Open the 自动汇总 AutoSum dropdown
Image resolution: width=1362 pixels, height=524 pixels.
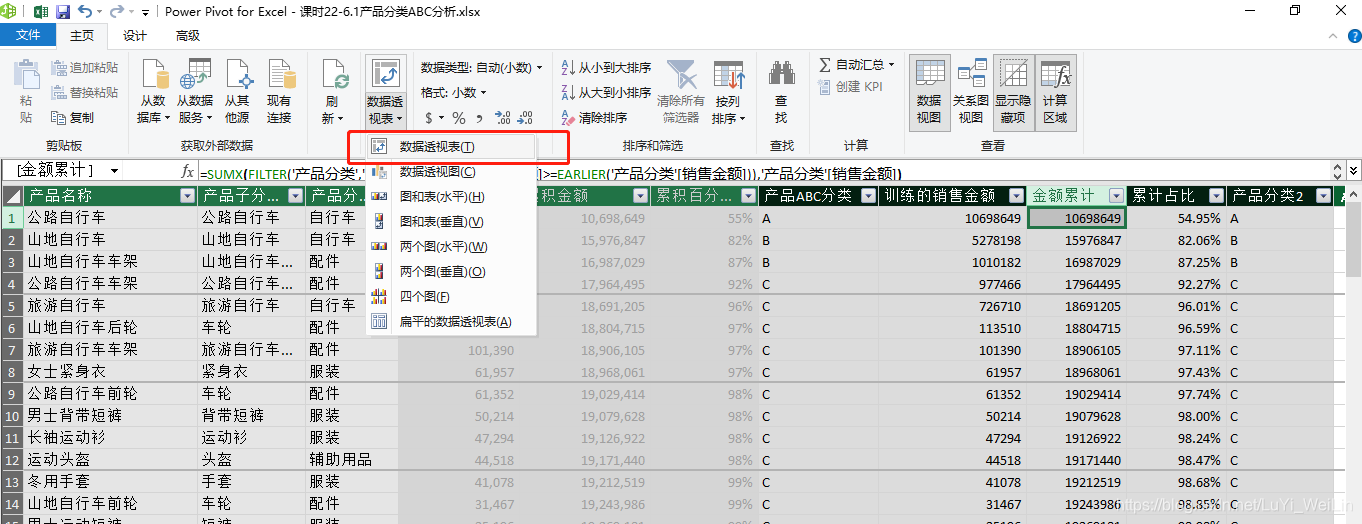857,64
